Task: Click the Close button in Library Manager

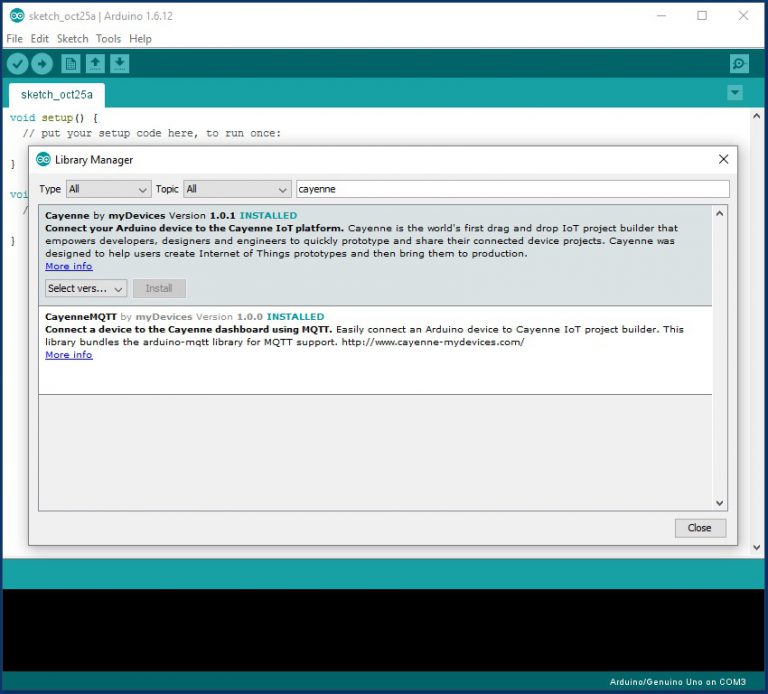Action: click(699, 528)
